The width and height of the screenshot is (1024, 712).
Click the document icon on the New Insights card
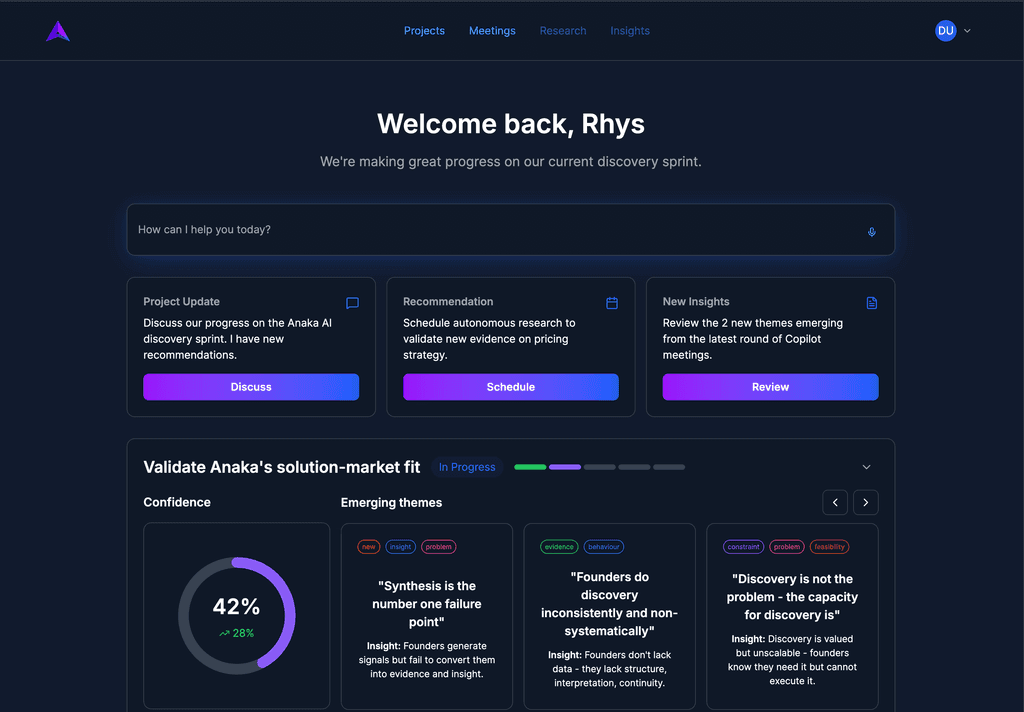[x=871, y=303]
